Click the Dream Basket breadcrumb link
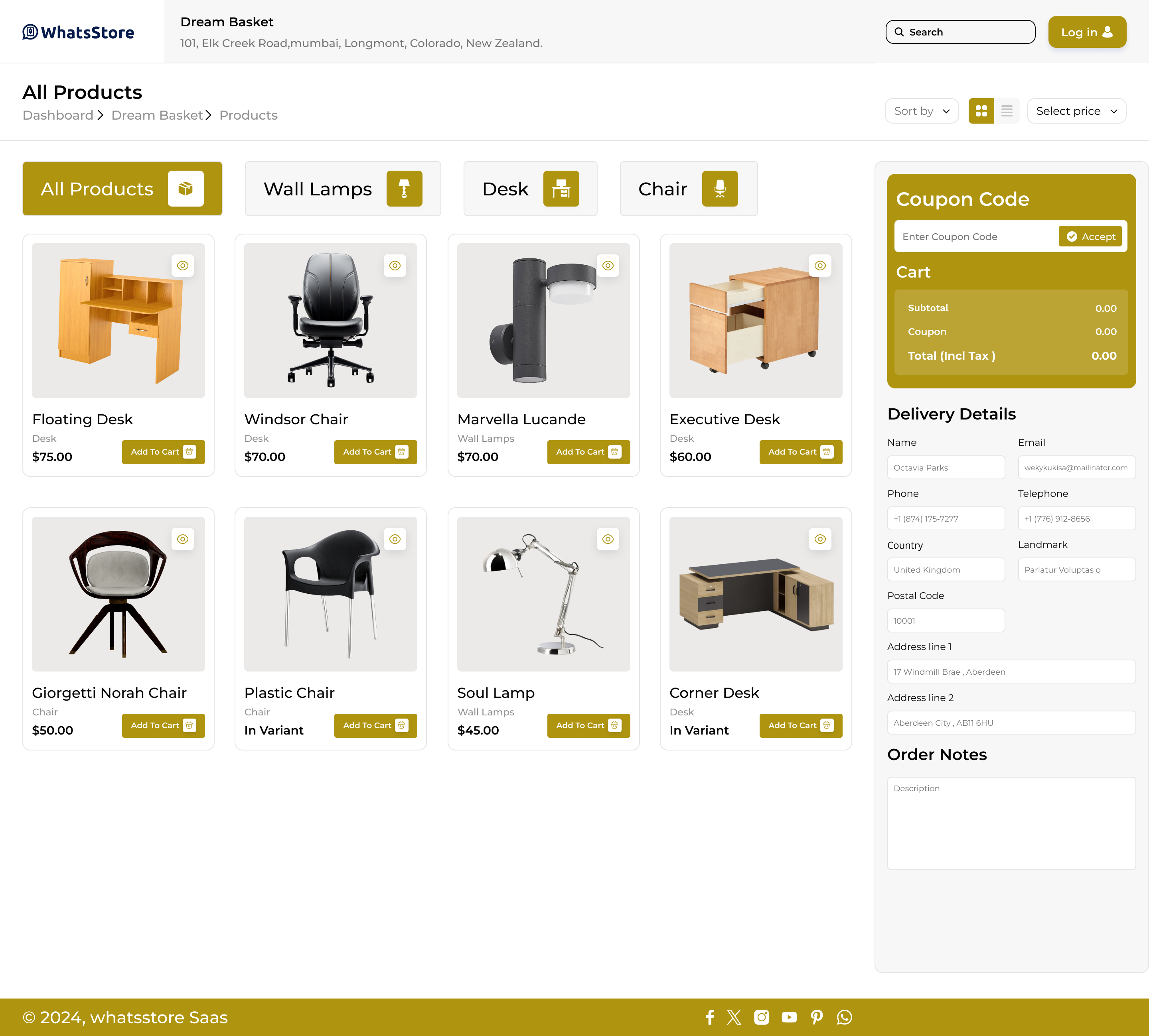The height and width of the screenshot is (1036, 1149). pyautogui.click(x=157, y=116)
